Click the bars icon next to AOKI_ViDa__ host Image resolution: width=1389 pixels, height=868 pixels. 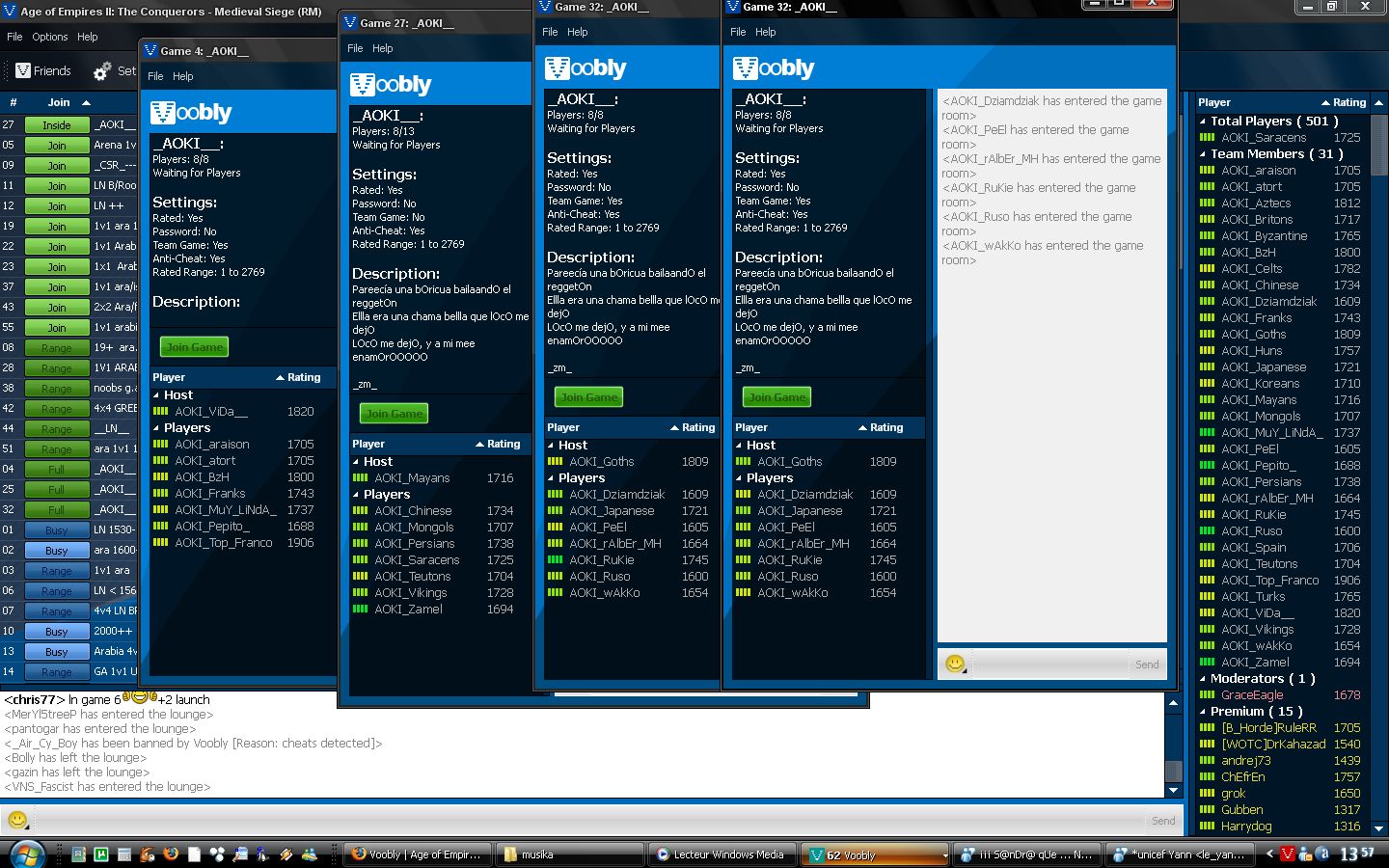[x=161, y=412]
